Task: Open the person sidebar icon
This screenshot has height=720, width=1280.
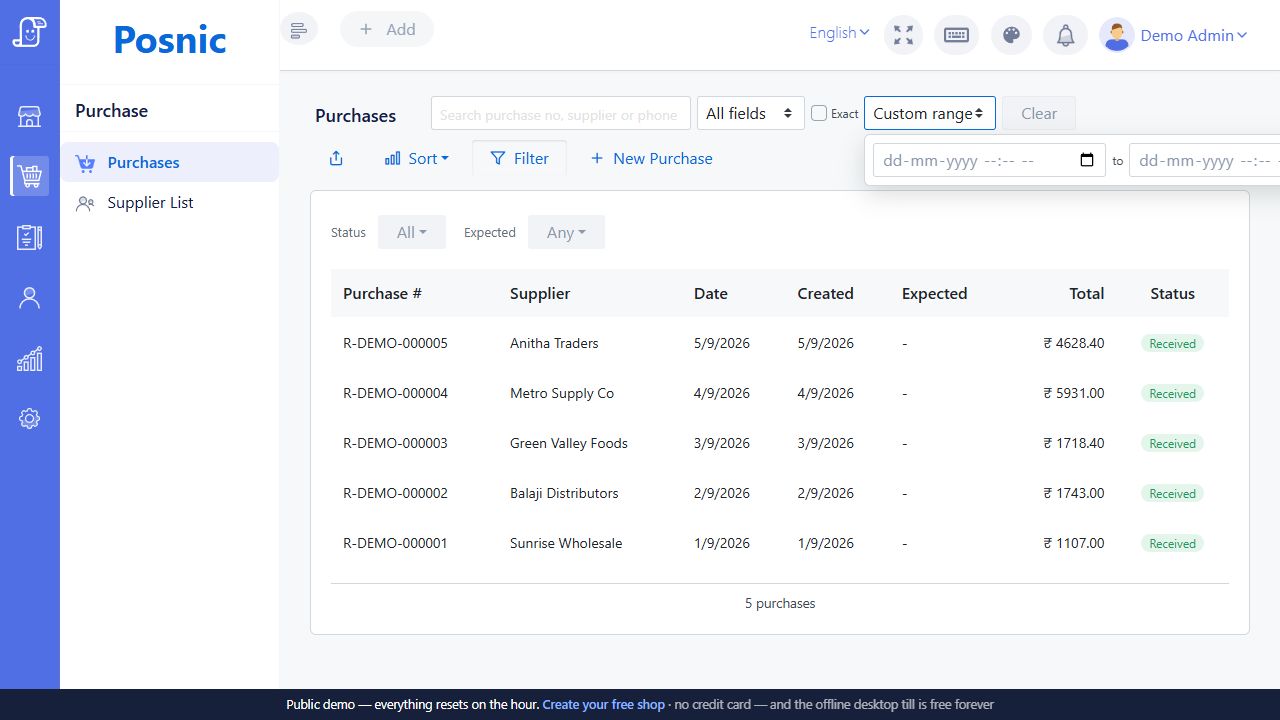Action: point(30,298)
